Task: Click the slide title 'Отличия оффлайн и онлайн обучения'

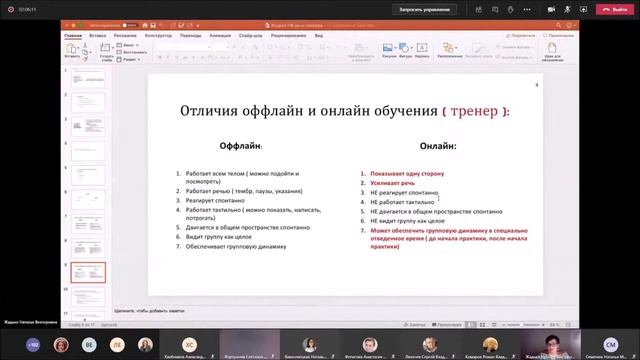Action: pyautogui.click(x=309, y=111)
